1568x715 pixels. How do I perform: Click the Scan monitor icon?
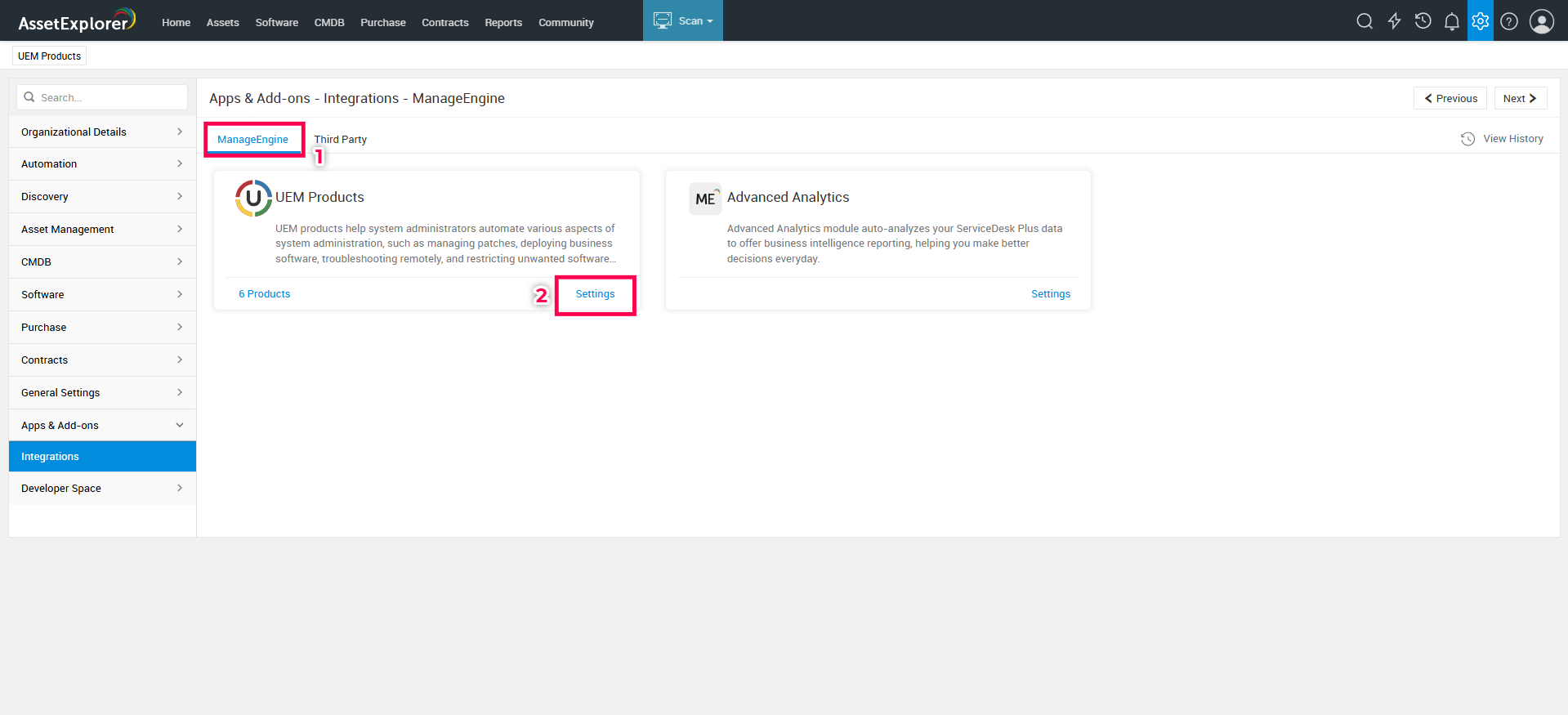coord(663,20)
